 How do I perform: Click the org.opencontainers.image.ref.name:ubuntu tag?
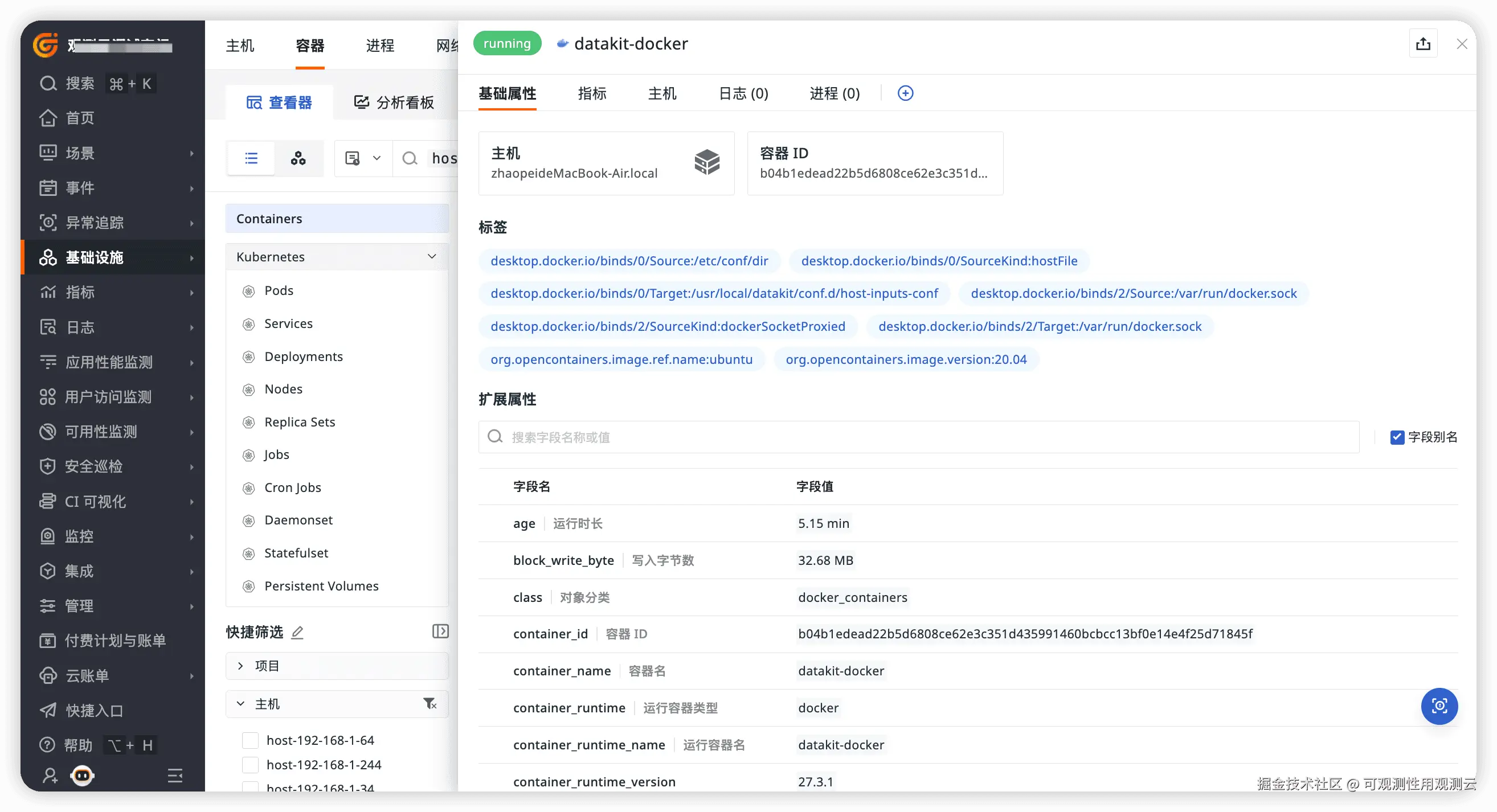pyautogui.click(x=621, y=359)
